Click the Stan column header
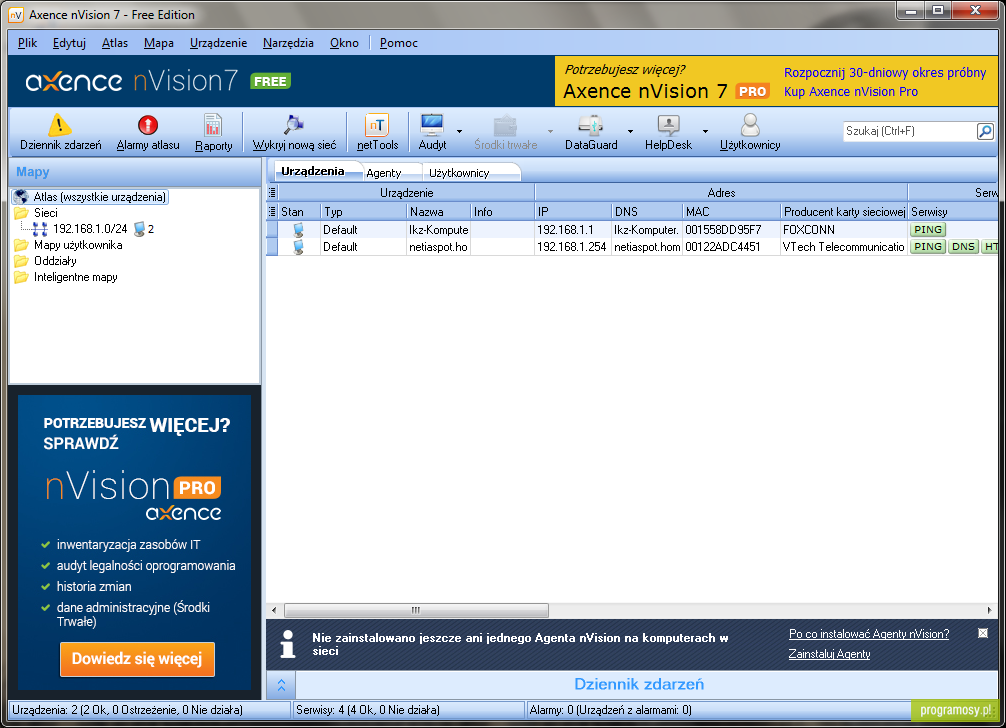This screenshot has height=728, width=1006. (x=299, y=212)
